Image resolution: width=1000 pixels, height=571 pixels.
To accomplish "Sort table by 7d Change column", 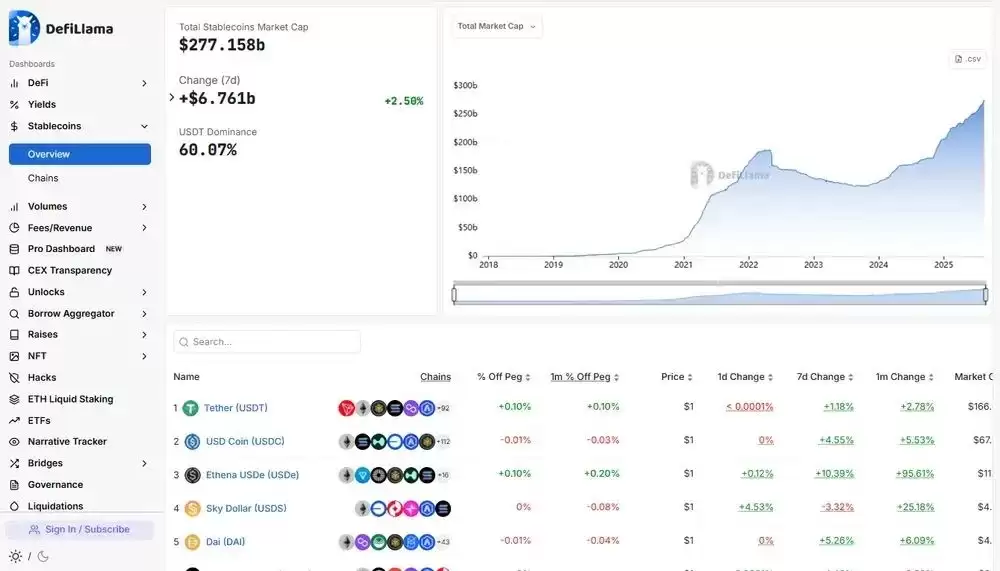I will [827, 377].
